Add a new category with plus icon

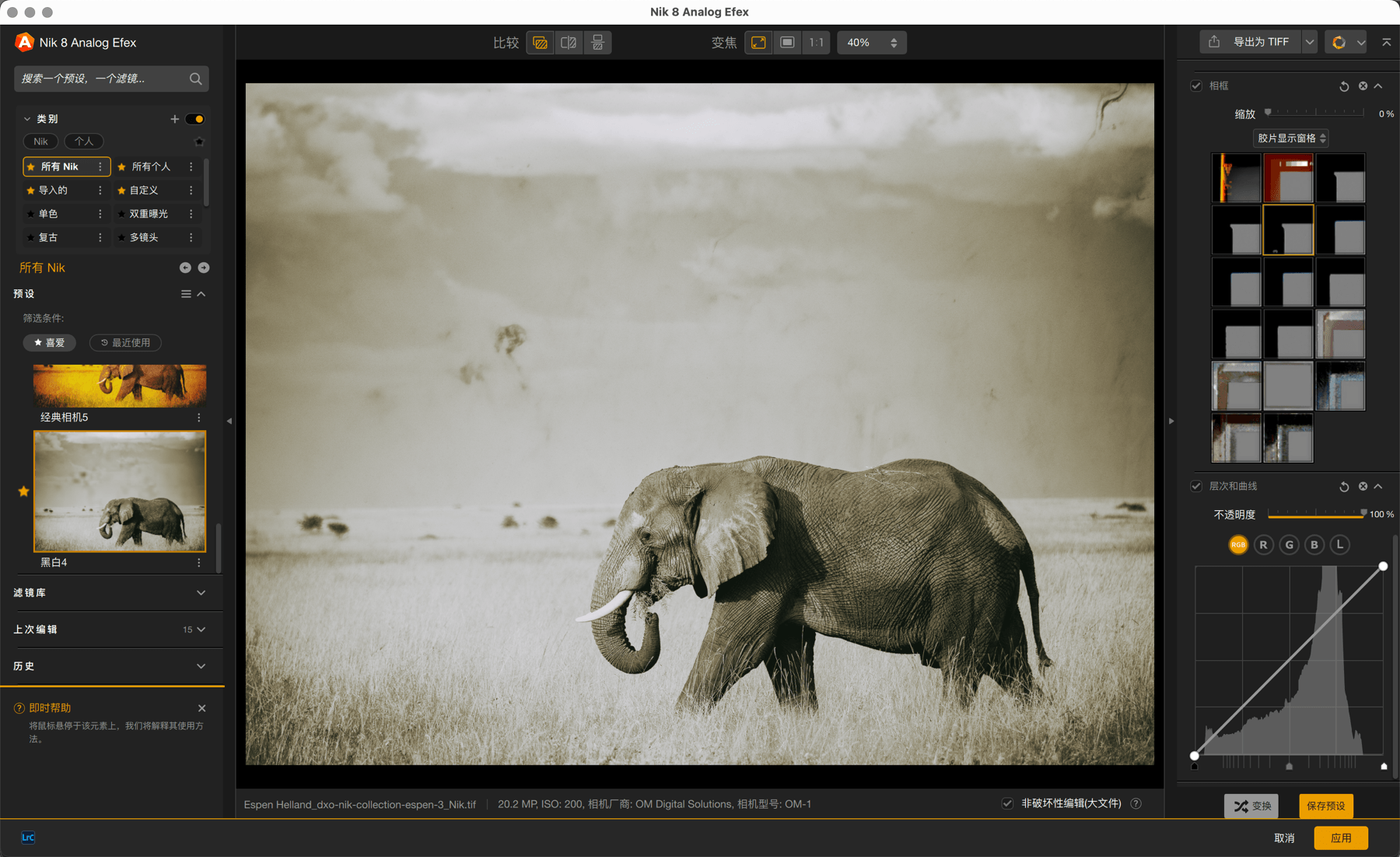(174, 119)
